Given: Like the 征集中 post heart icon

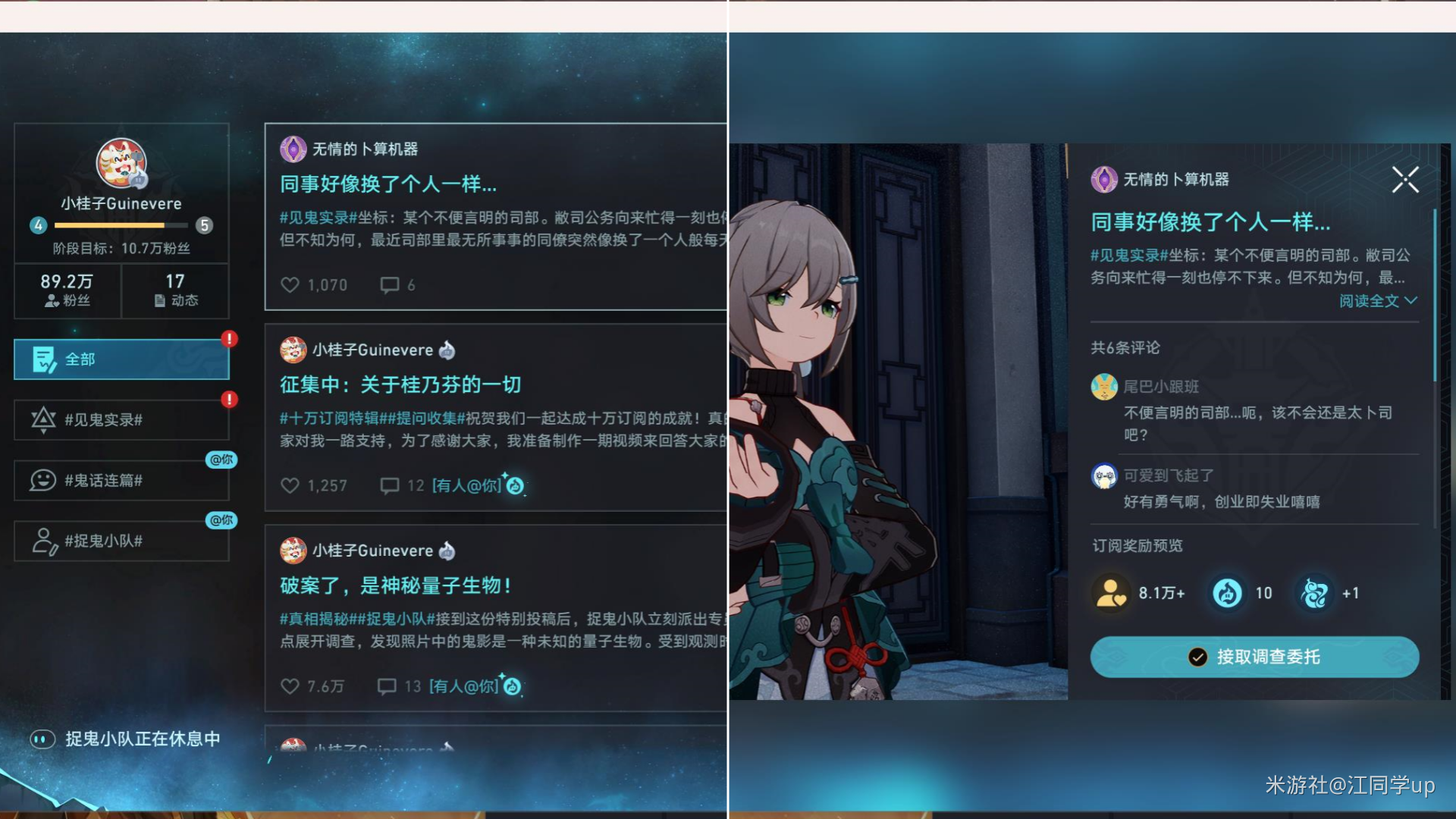Looking at the screenshot, I should click(x=290, y=485).
